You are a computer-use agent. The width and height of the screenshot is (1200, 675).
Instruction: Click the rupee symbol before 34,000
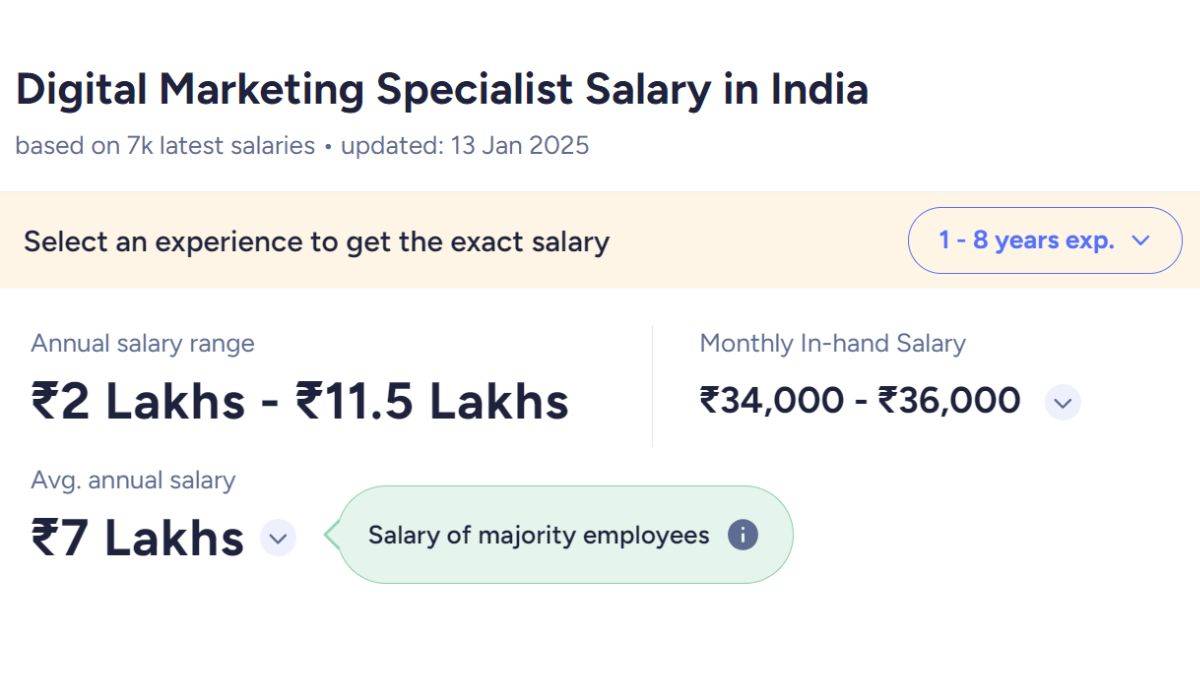click(x=709, y=401)
